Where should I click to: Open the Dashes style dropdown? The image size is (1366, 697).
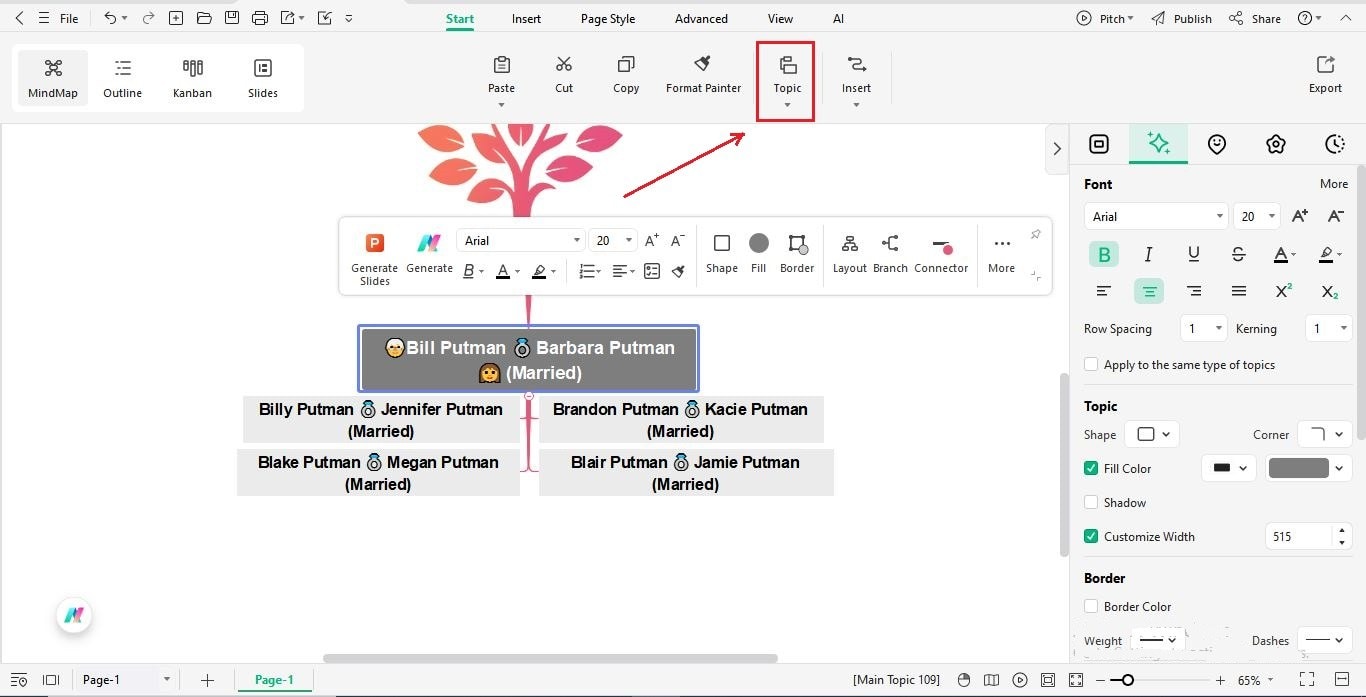[1325, 640]
